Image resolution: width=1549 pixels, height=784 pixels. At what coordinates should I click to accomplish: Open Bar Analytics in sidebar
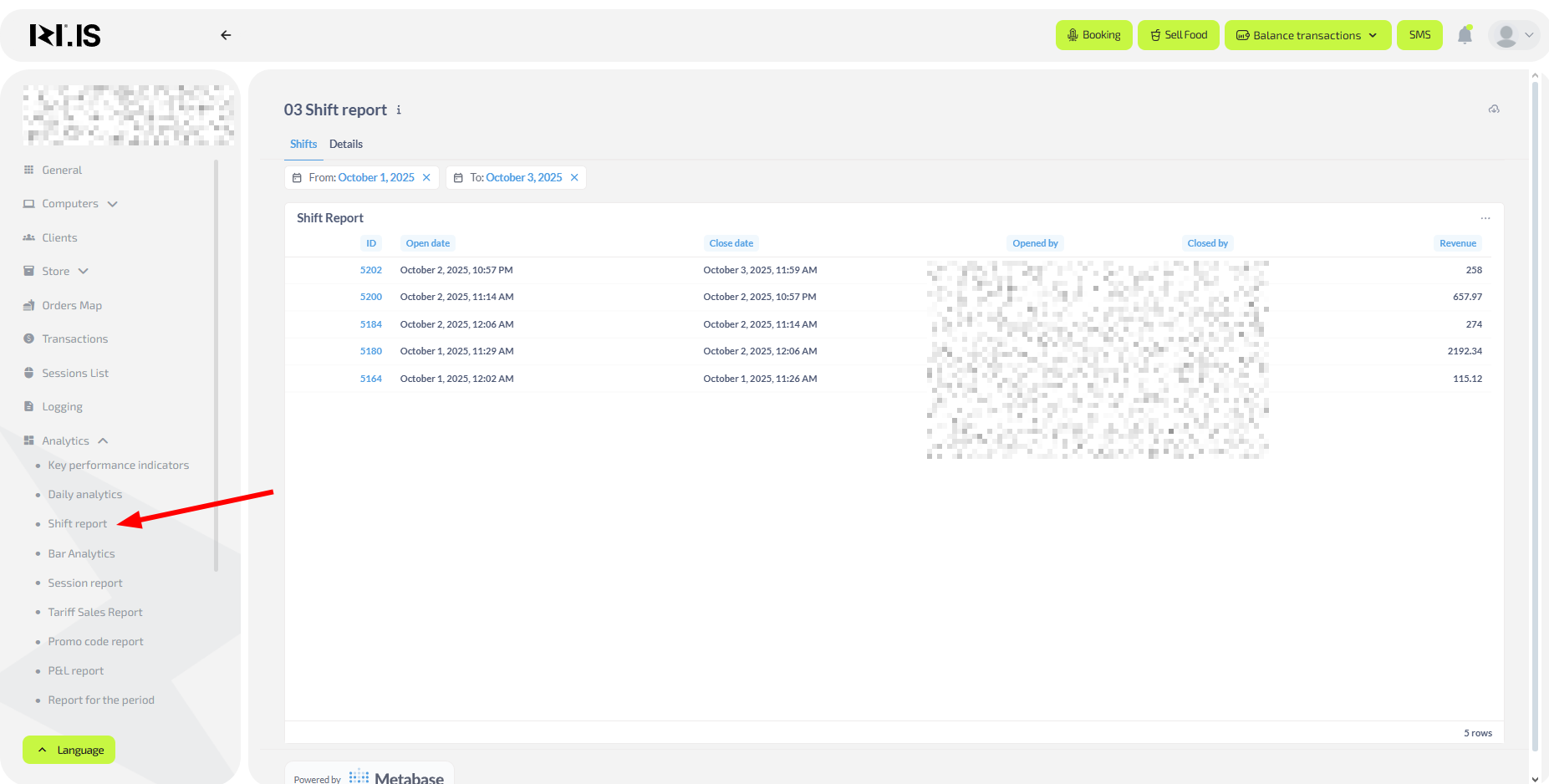(x=81, y=554)
